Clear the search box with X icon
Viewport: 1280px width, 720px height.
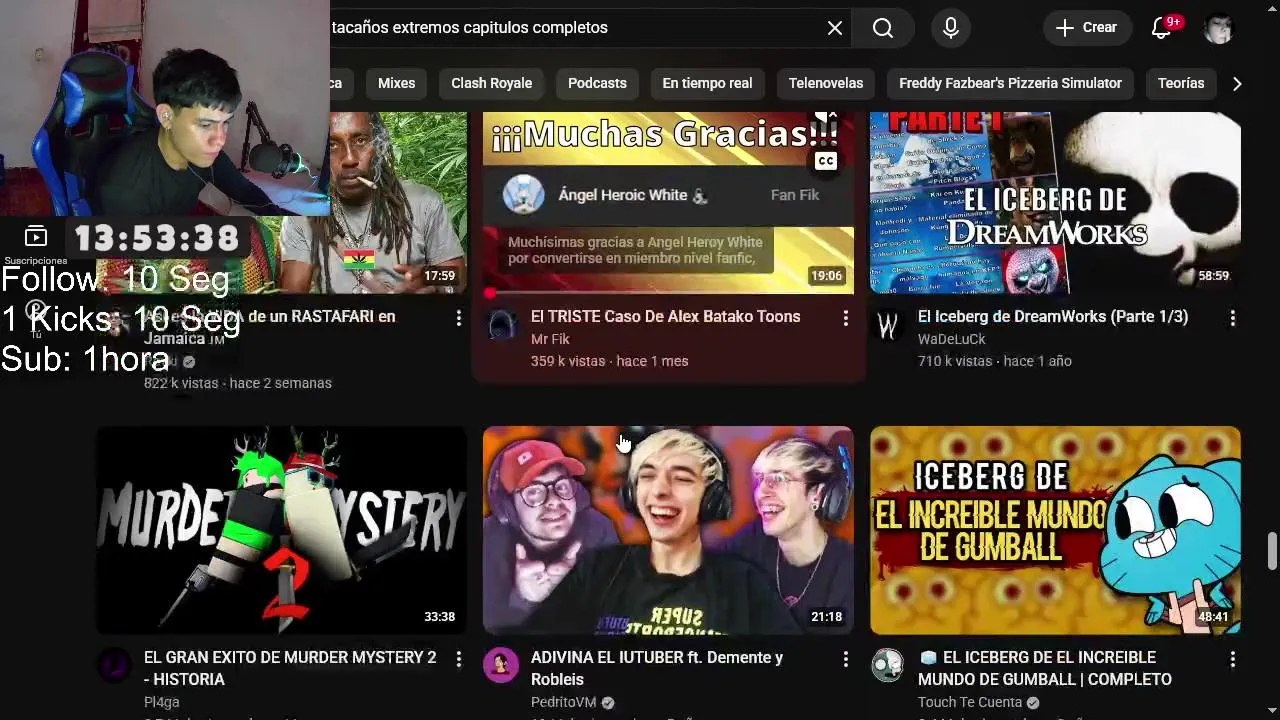(835, 28)
